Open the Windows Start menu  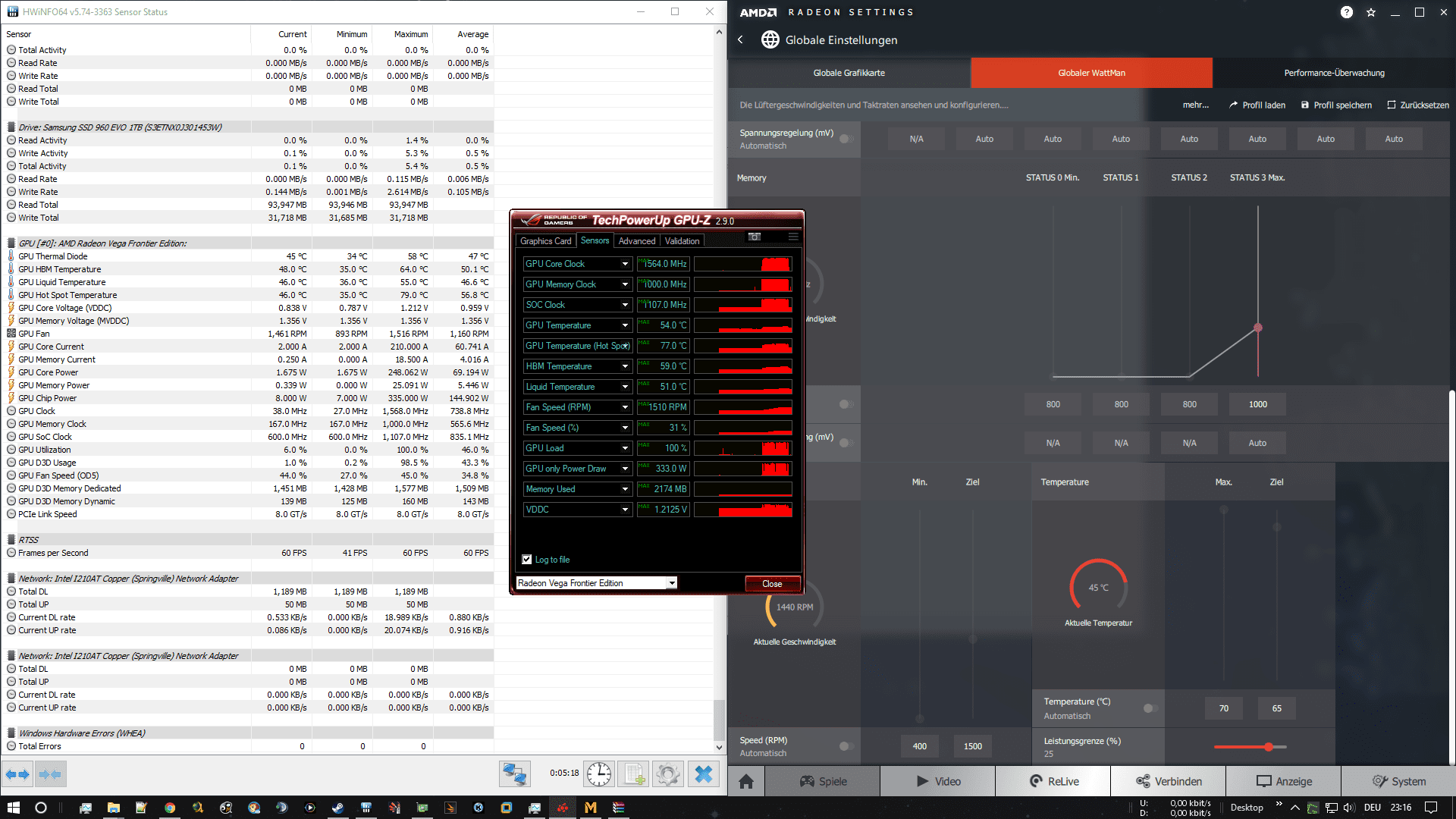pyautogui.click(x=13, y=808)
